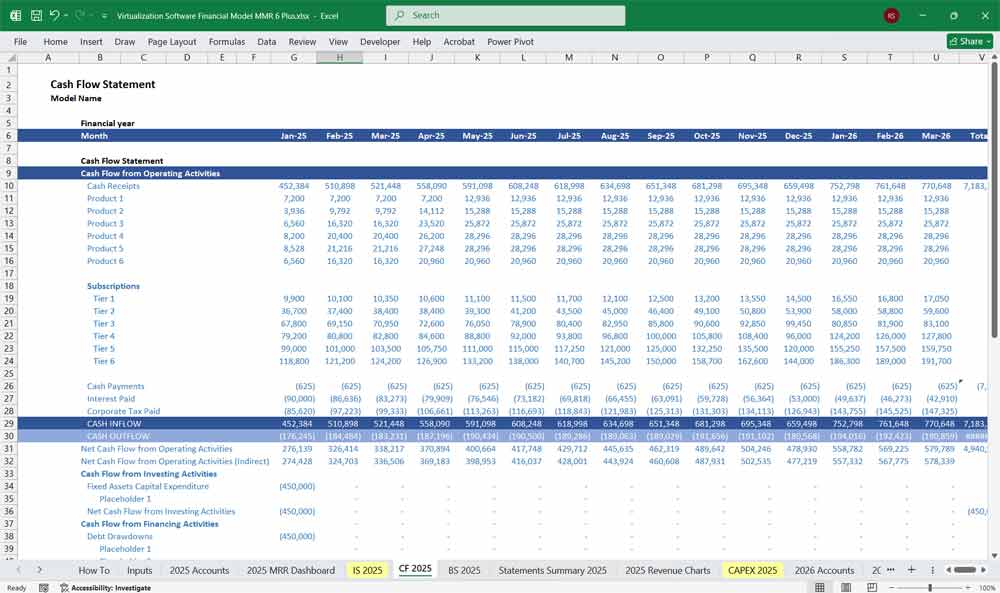Click the zoom out minus button
This screenshot has width=1000, height=593.
point(892,587)
